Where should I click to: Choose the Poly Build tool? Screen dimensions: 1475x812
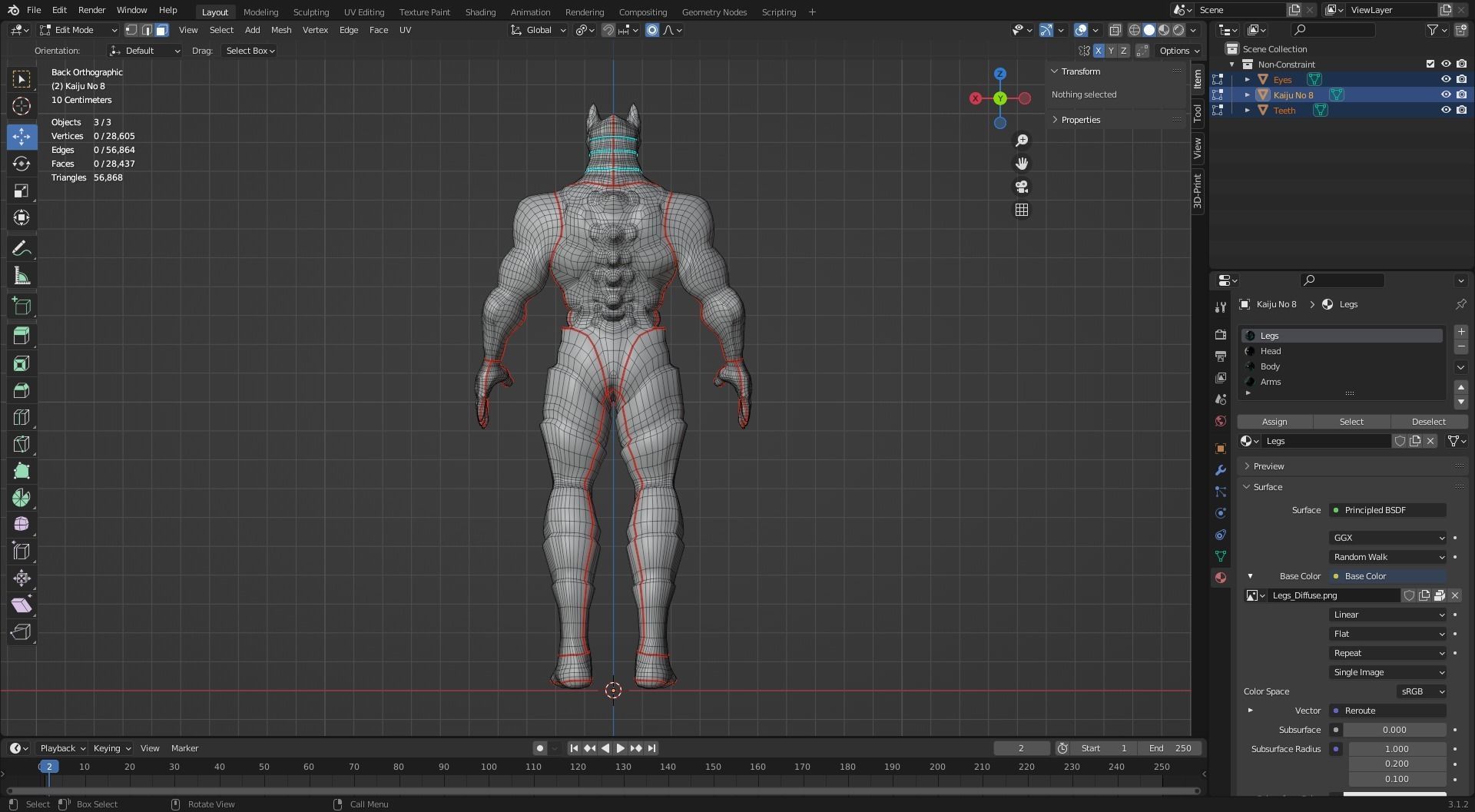tap(22, 471)
